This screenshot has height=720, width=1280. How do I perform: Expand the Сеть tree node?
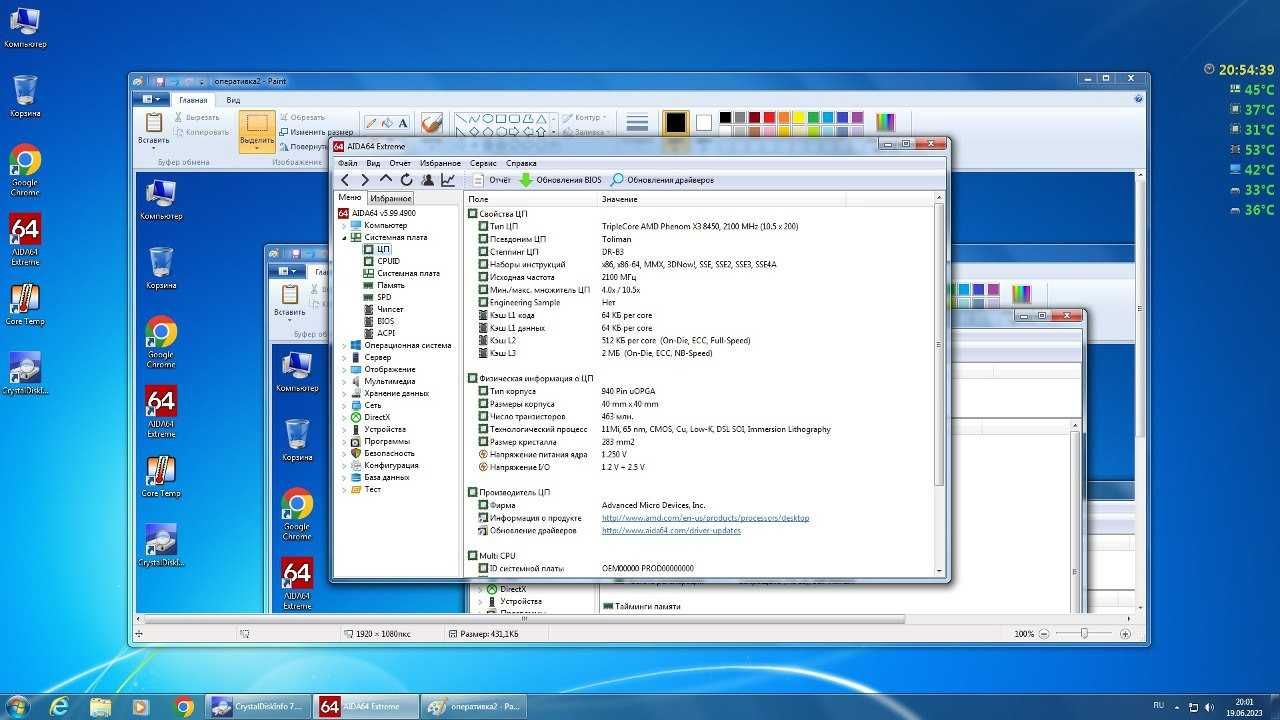coord(344,405)
